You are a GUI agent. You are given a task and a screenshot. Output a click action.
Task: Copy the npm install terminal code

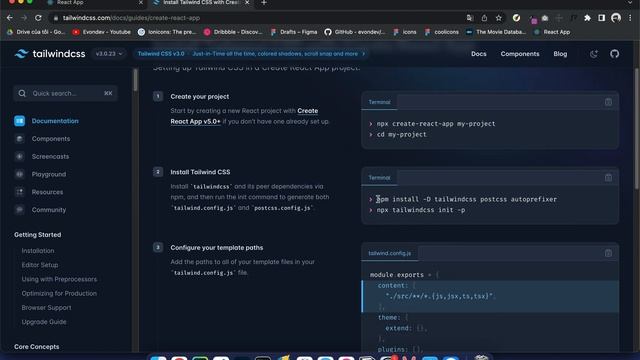[608, 178]
